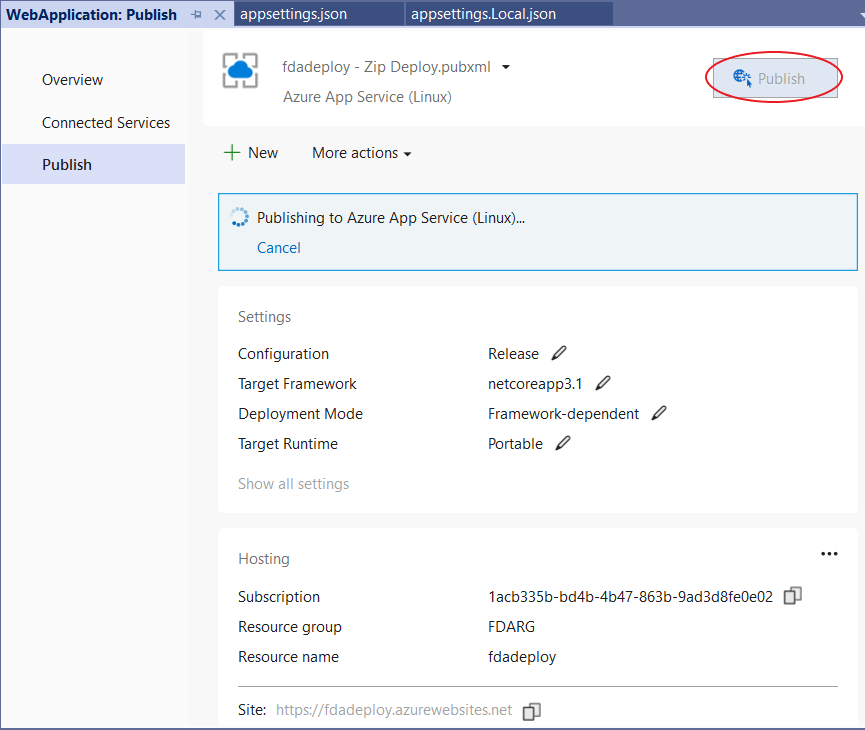Click the Release configuration value
This screenshot has height=730, width=865.
[x=513, y=354]
